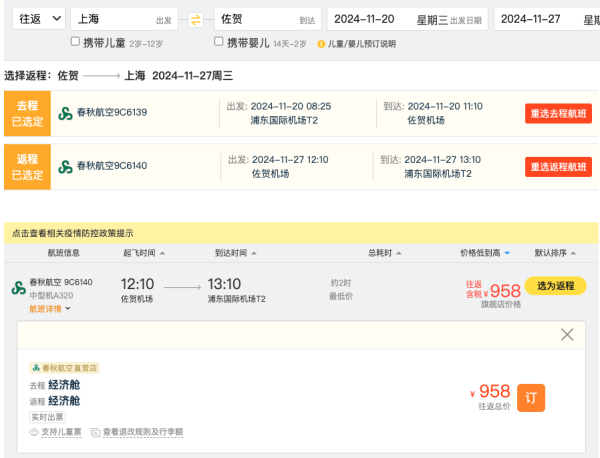This screenshot has height=458, width=600.
Task: Swap departure and arrival cities icon
Action: click(x=196, y=20)
